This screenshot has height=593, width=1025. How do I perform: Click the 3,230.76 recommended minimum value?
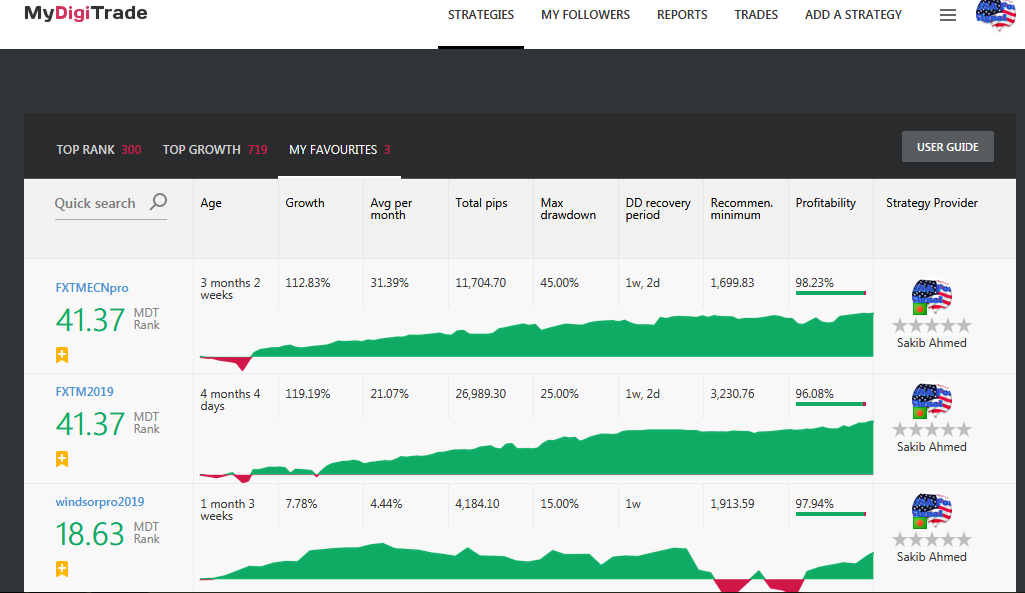coord(732,394)
